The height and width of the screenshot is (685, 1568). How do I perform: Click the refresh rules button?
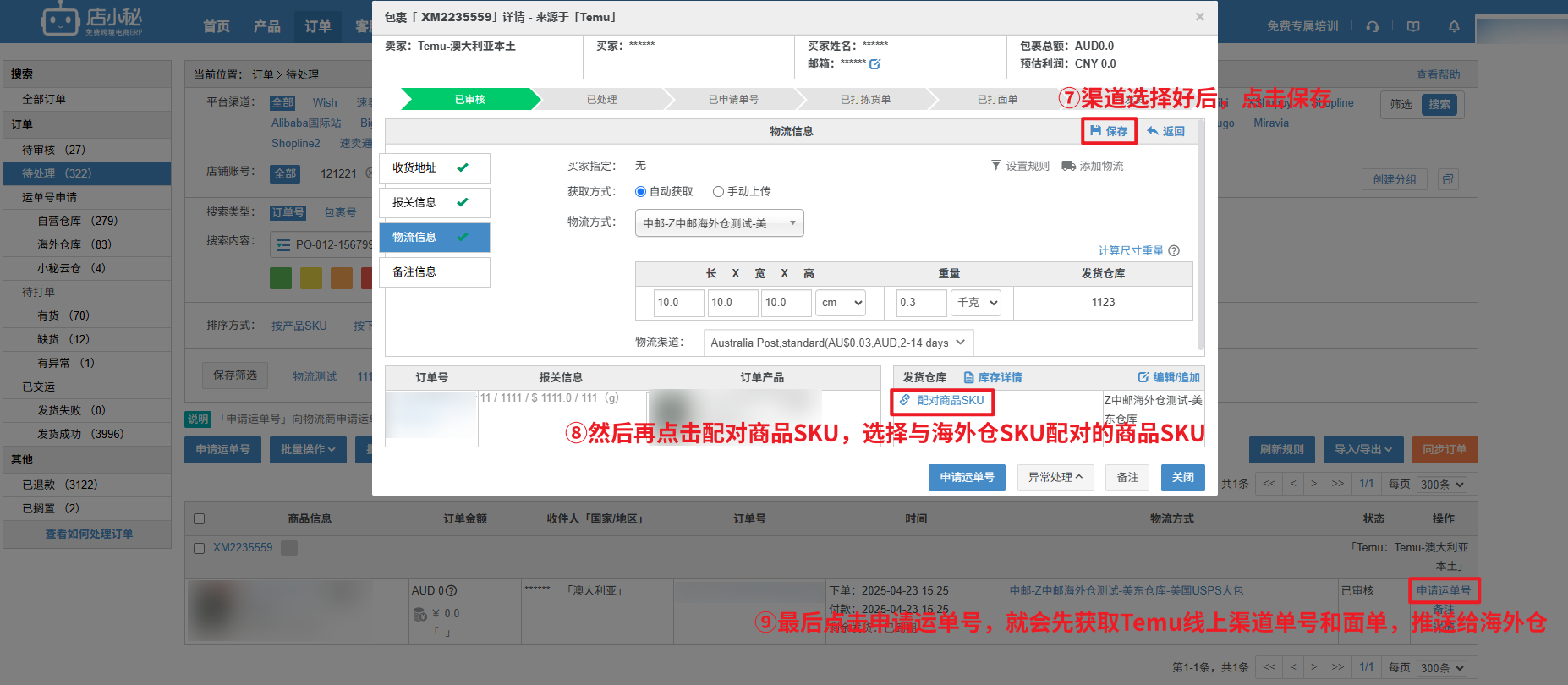pyautogui.click(x=1281, y=450)
